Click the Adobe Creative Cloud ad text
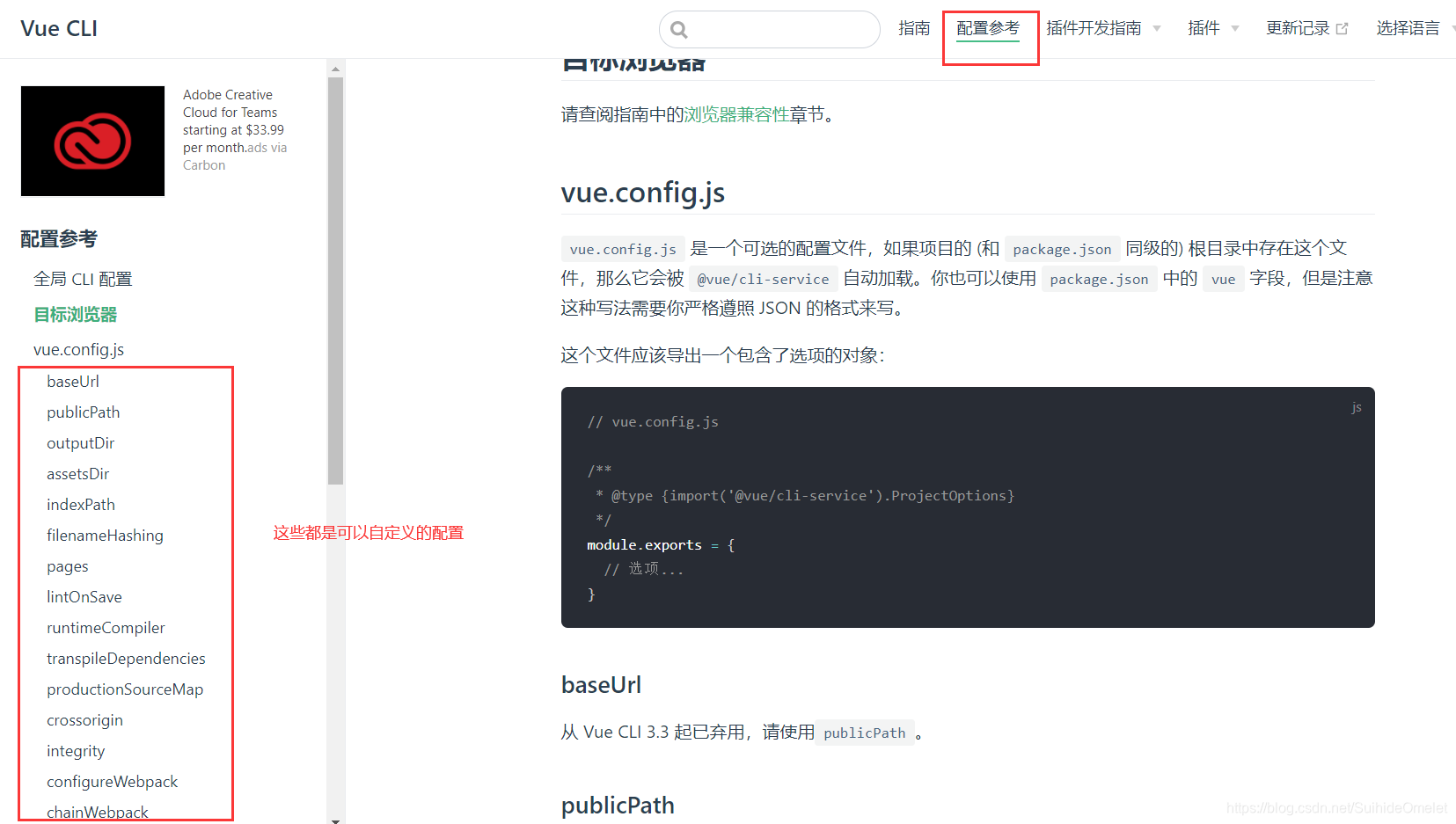The width and height of the screenshot is (1456, 824). 233,121
